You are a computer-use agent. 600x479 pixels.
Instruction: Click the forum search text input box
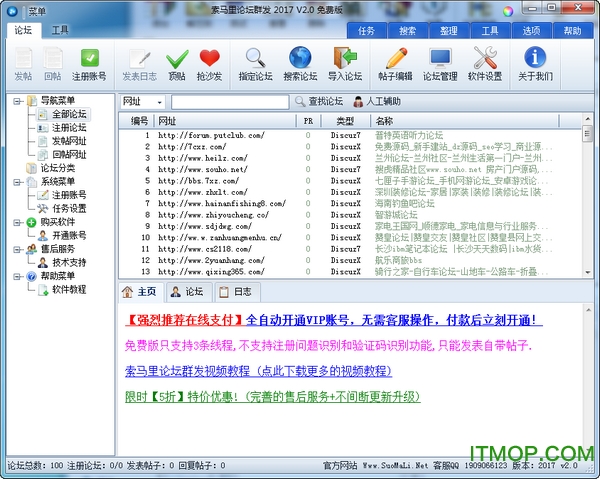(228, 102)
